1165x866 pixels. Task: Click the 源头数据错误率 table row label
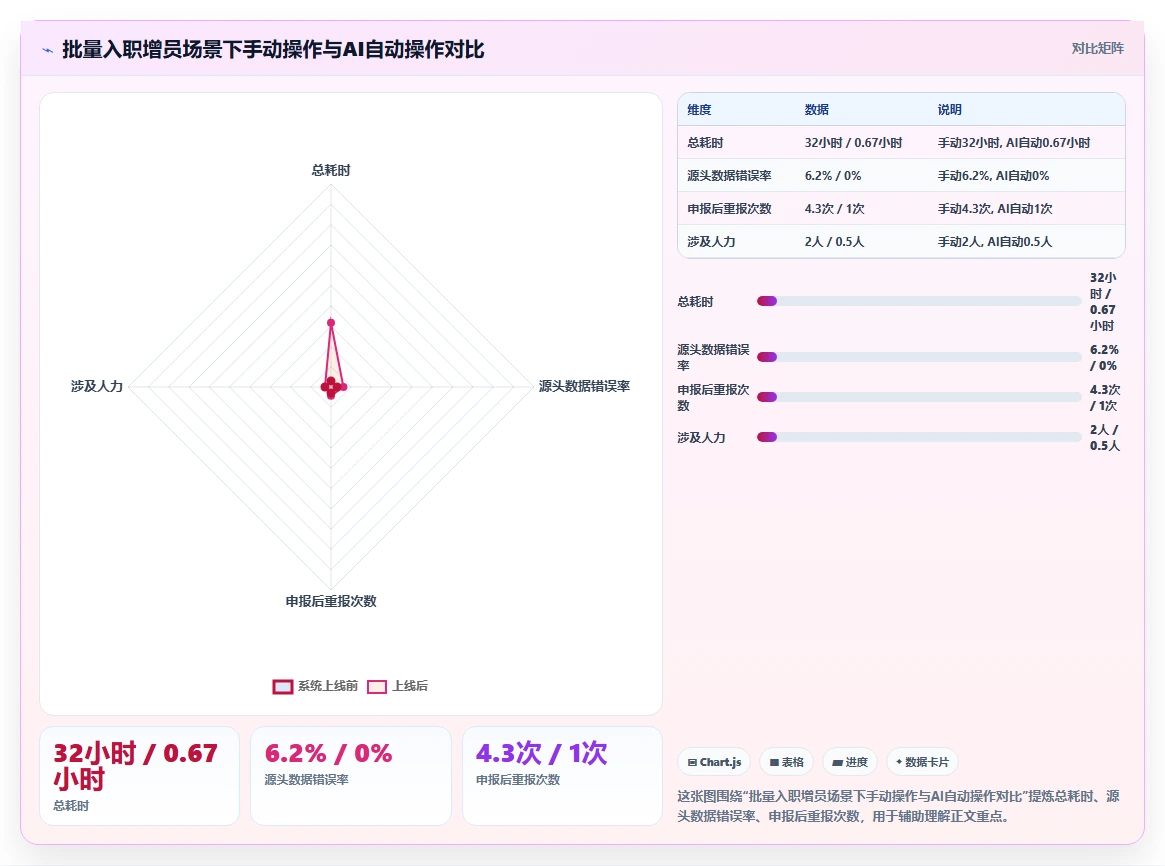(729, 176)
